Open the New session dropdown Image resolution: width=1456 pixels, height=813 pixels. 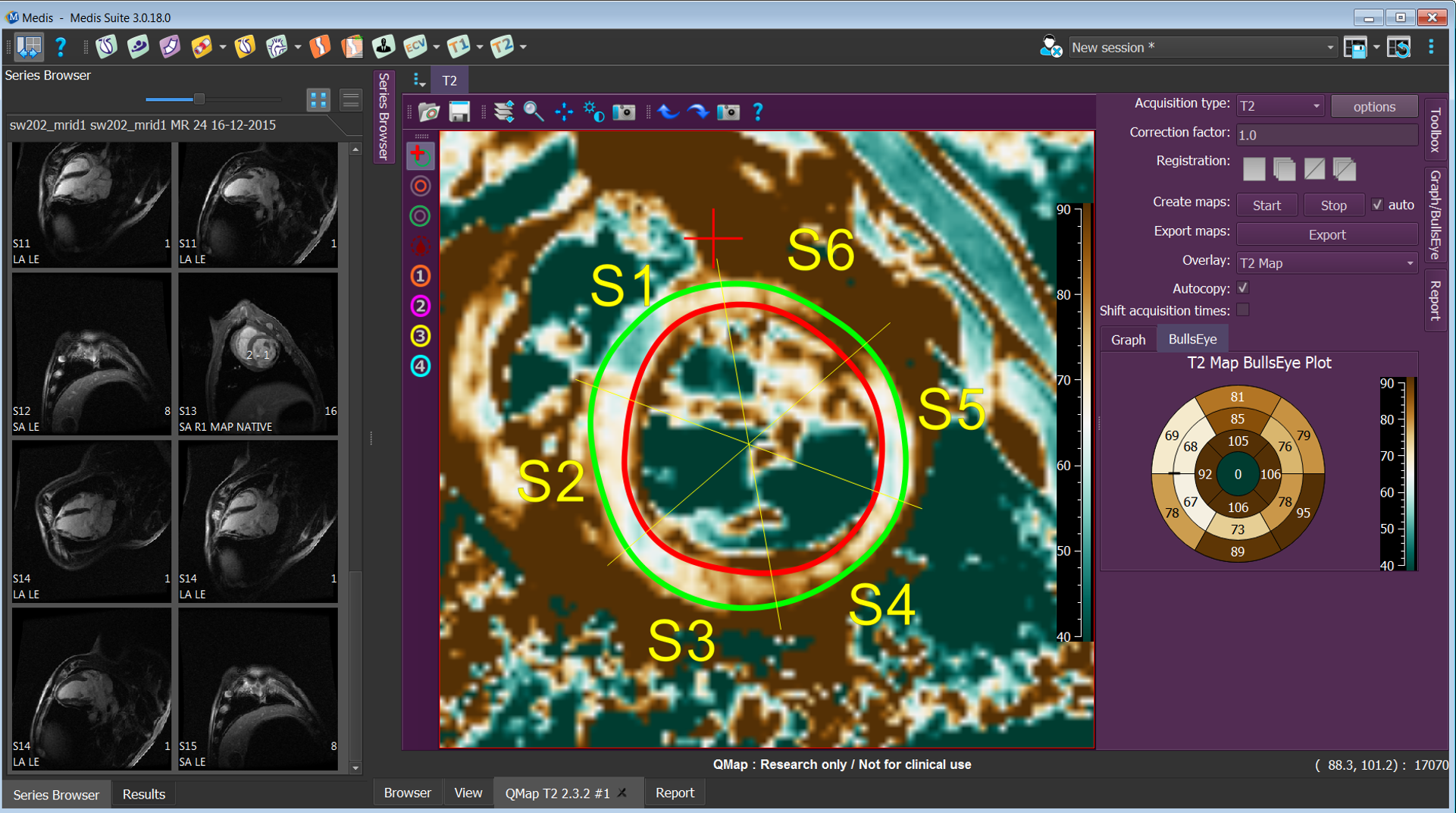point(1202,47)
